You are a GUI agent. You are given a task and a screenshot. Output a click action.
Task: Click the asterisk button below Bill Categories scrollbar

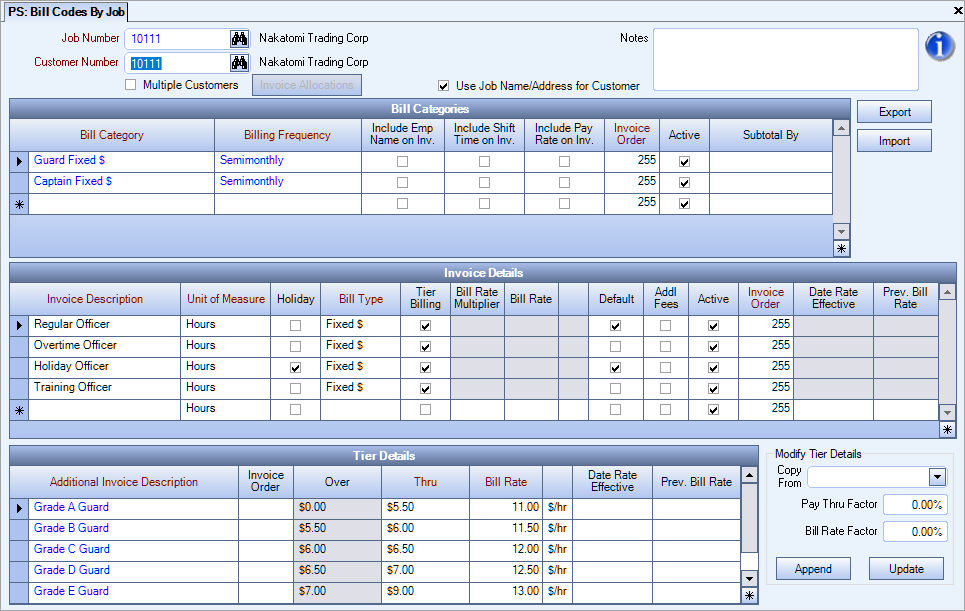pos(841,249)
